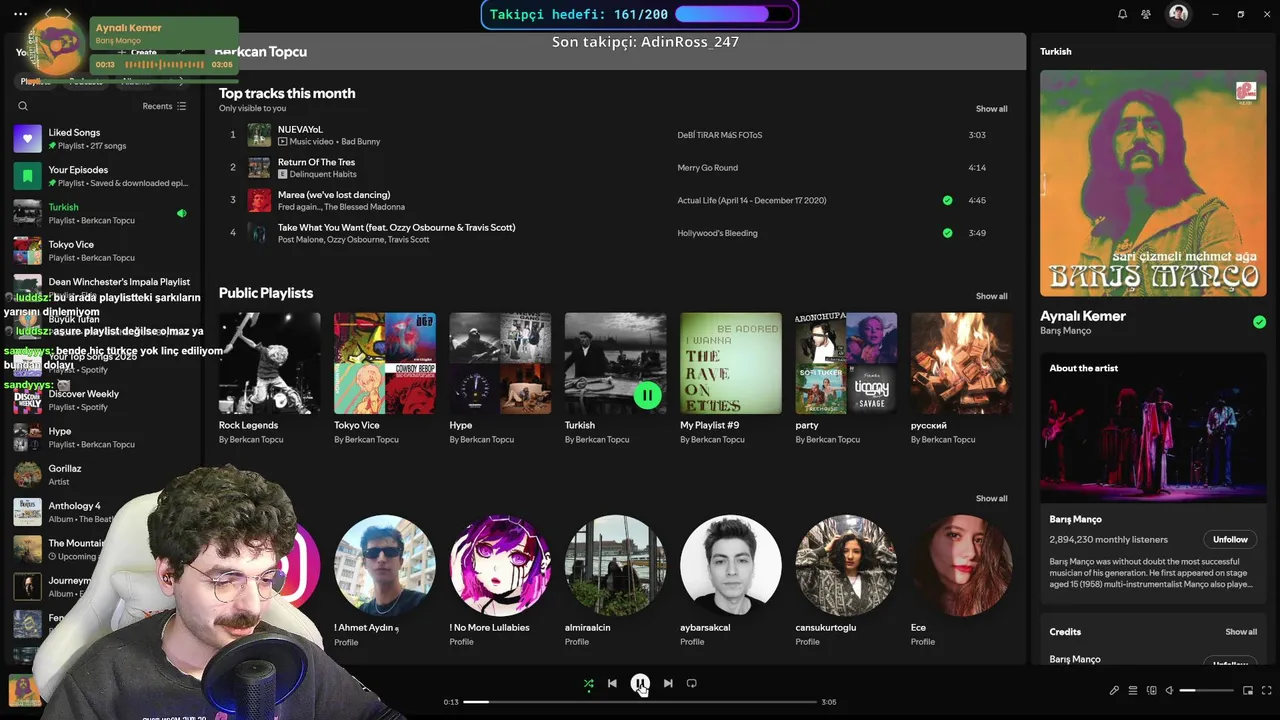The image size is (1280, 720).
Task: Adjust the volume slider
Action: click(x=1206, y=690)
